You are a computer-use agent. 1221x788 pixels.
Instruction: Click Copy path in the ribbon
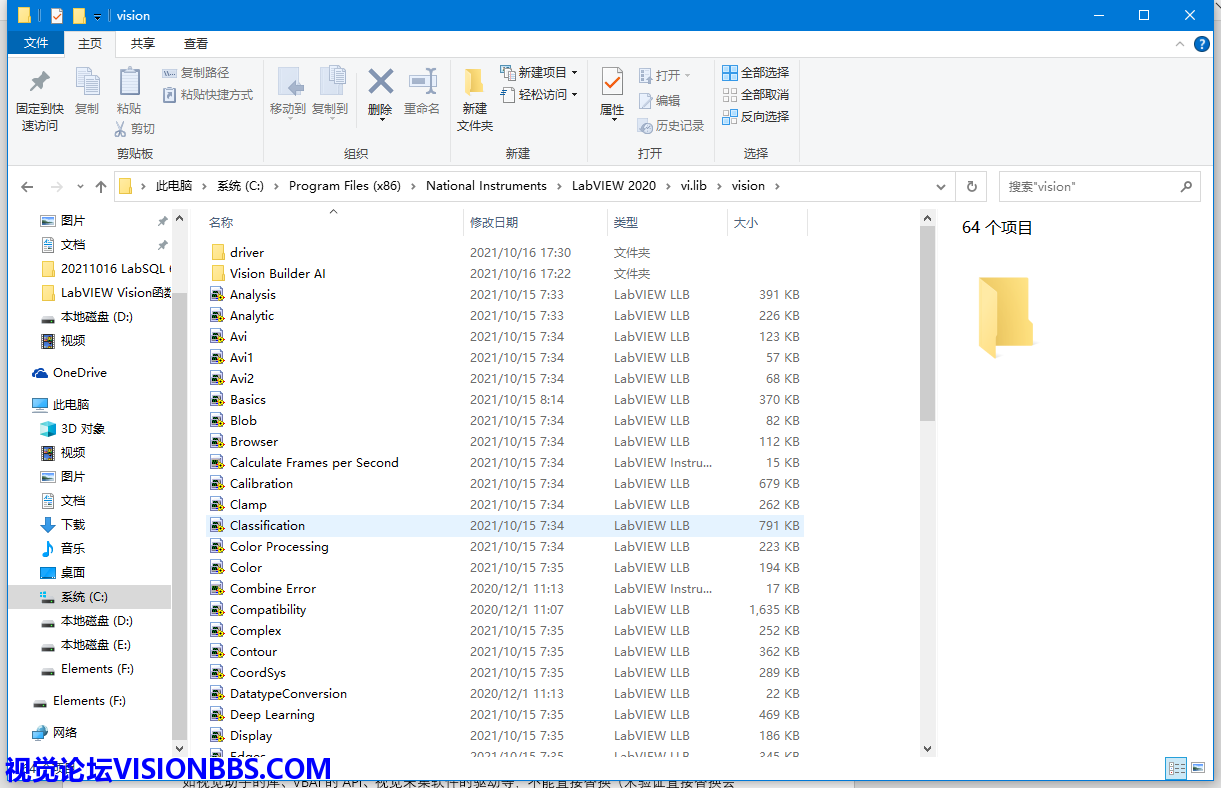[196, 73]
